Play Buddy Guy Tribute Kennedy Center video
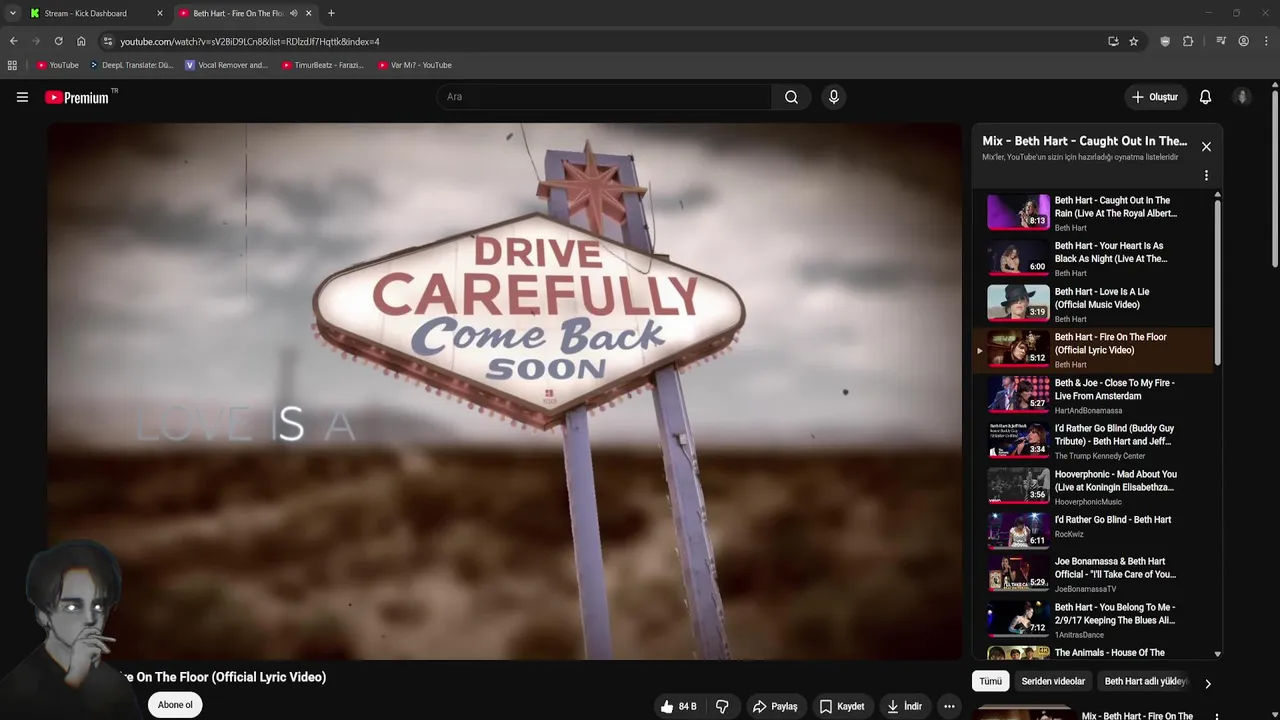1280x720 pixels. pos(1018,440)
